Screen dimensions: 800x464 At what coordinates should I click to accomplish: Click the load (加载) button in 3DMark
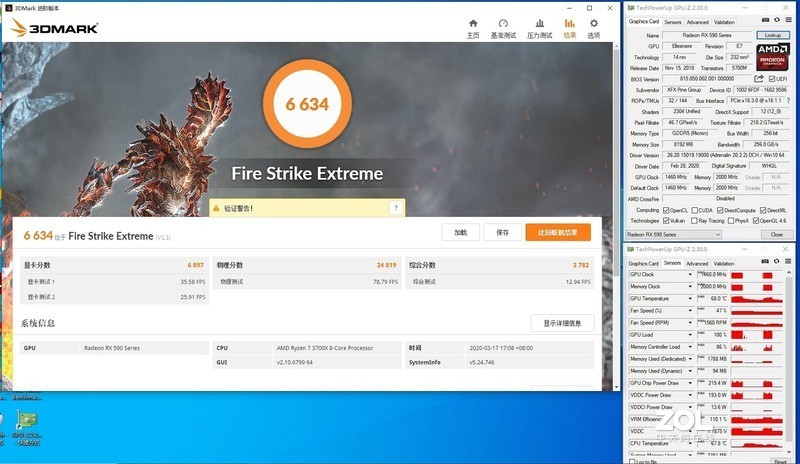(460, 232)
